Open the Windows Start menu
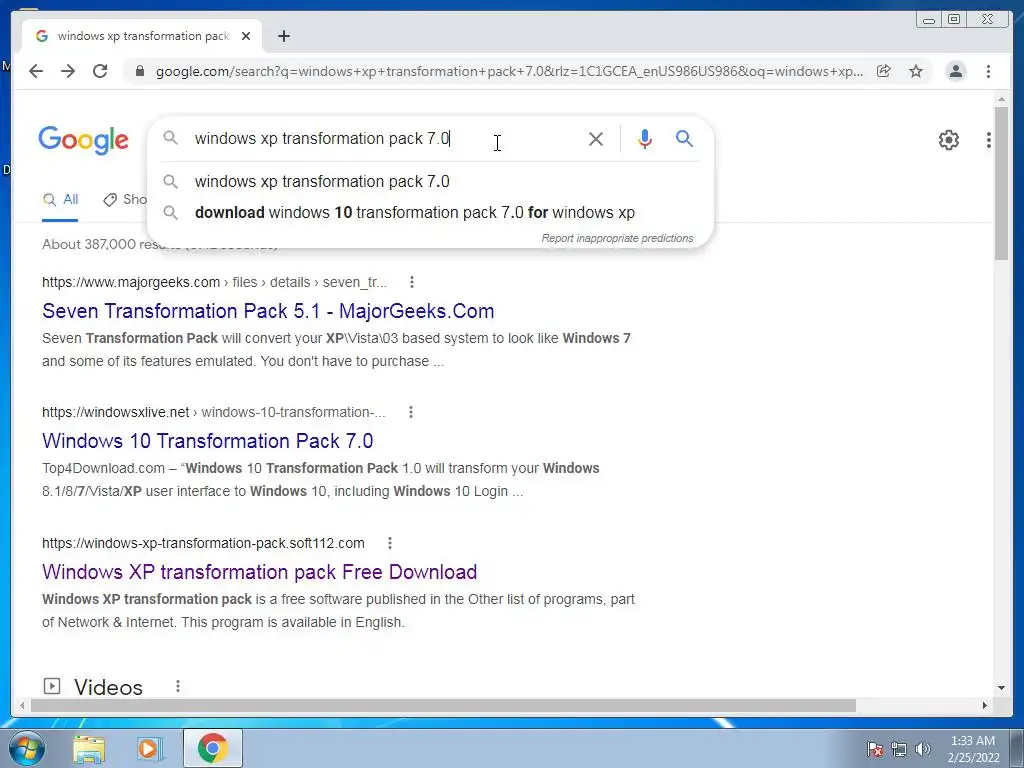This screenshot has height=768, width=1024. (26, 748)
